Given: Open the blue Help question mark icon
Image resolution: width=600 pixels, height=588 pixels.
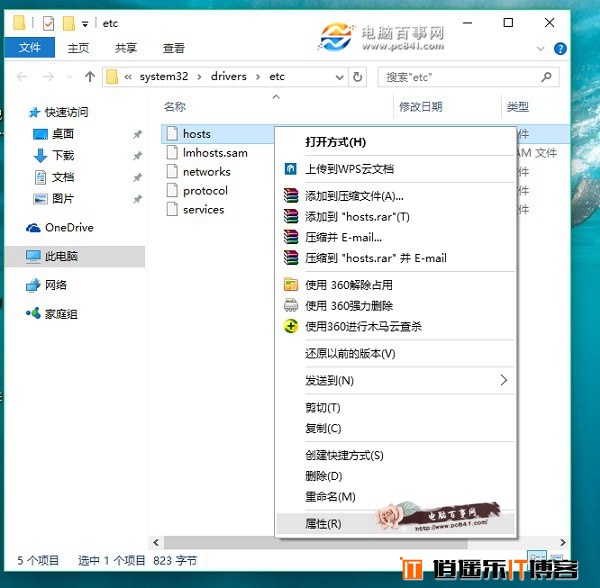Looking at the screenshot, I should [560, 49].
